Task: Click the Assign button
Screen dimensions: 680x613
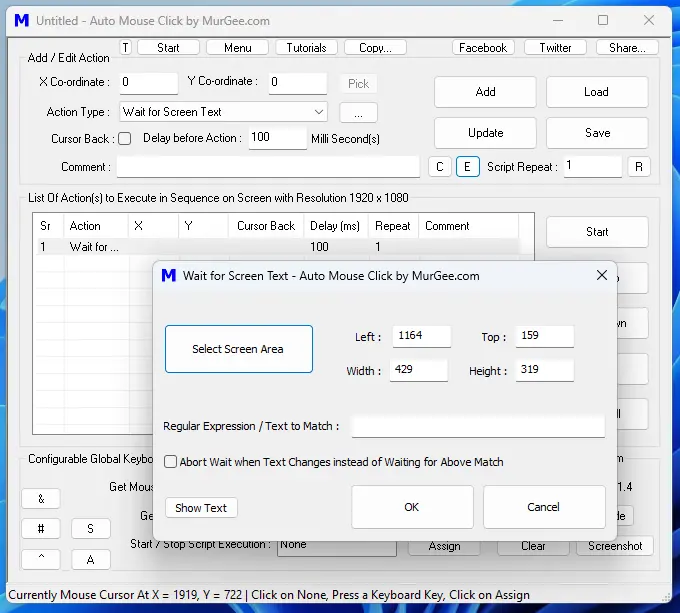Action: pyautogui.click(x=445, y=547)
